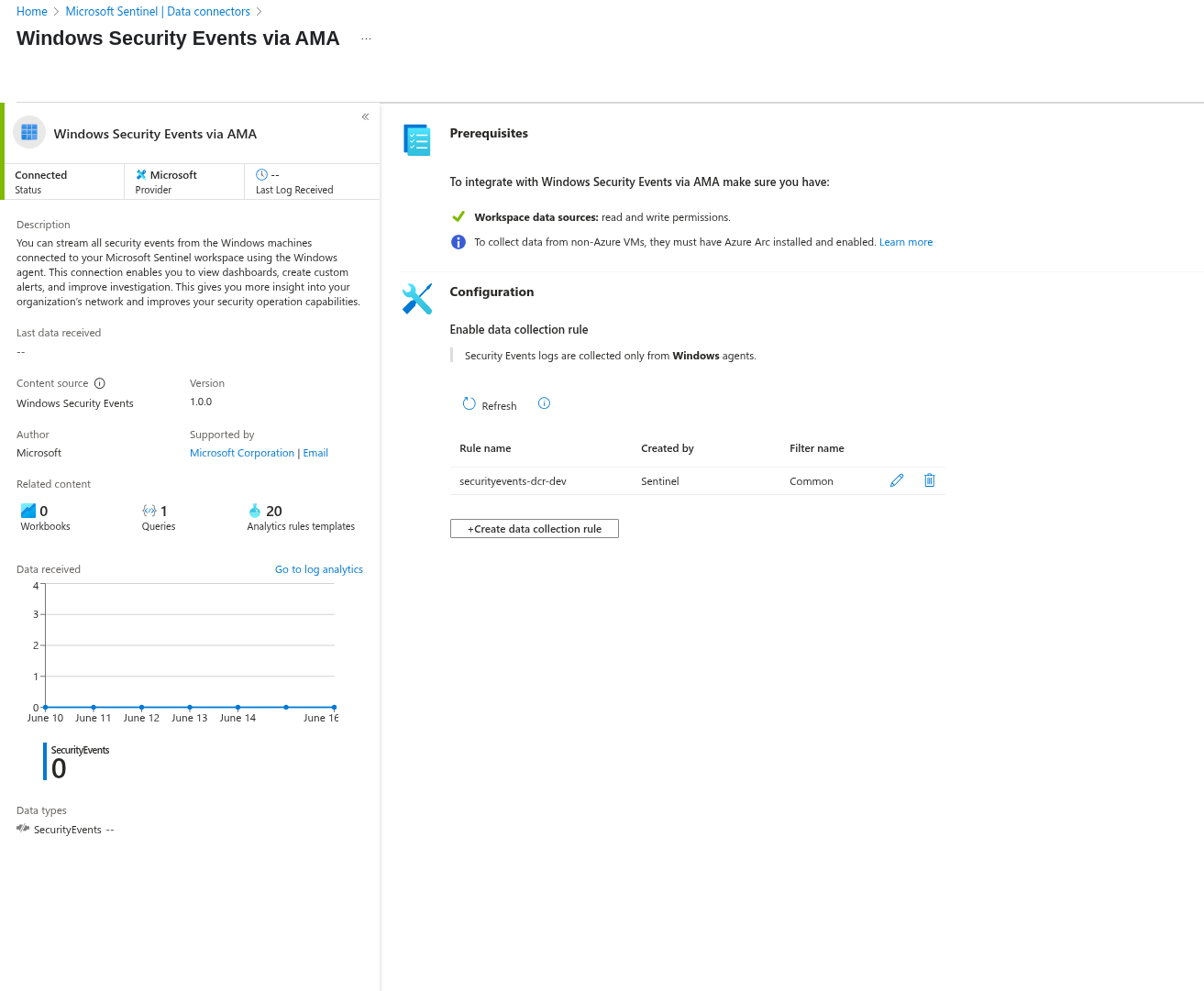Image resolution: width=1204 pixels, height=991 pixels.
Task: Open the ellipsis menu beside page title
Action: click(x=366, y=39)
